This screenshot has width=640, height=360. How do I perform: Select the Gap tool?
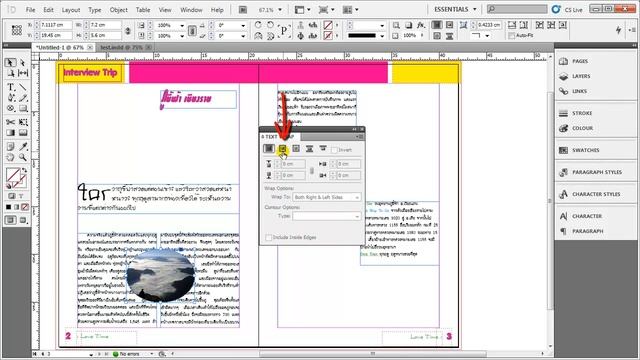pos(23,73)
